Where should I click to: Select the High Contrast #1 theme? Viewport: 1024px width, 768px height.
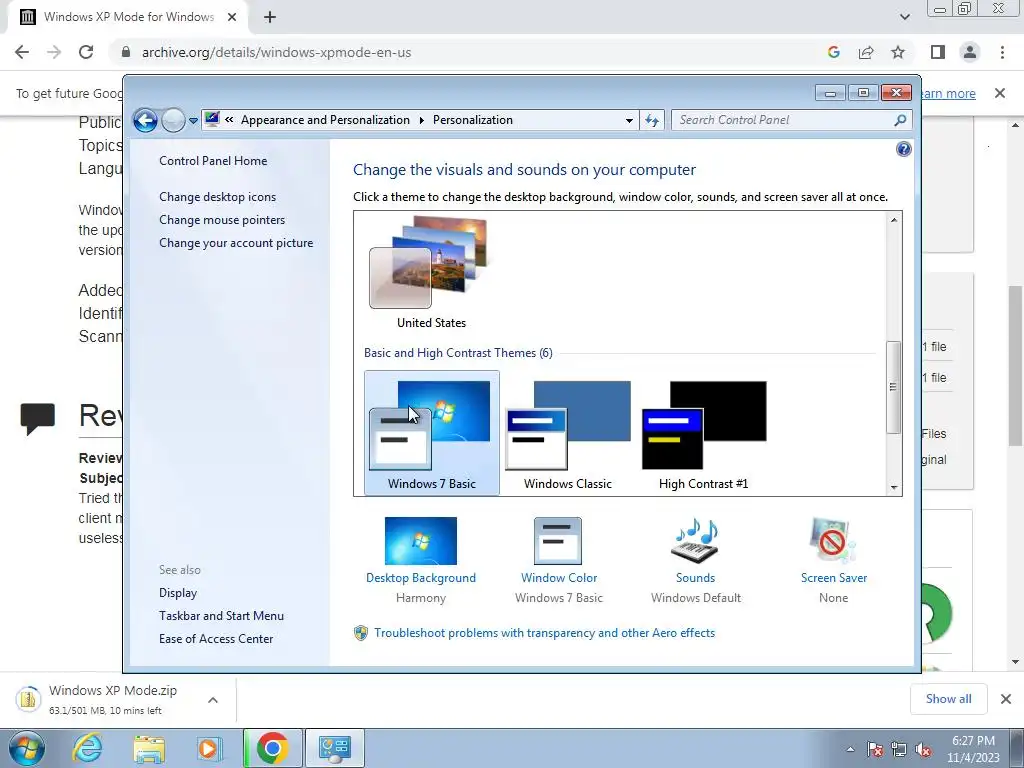pyautogui.click(x=703, y=433)
